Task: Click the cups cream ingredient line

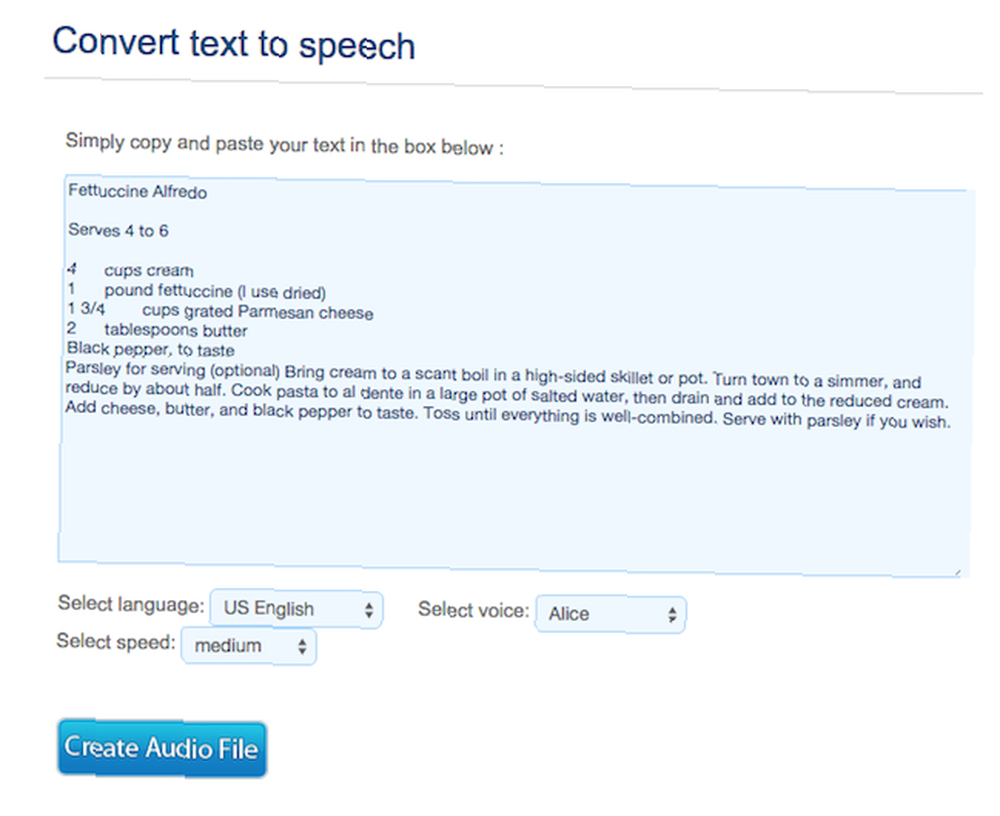Action: 130,270
